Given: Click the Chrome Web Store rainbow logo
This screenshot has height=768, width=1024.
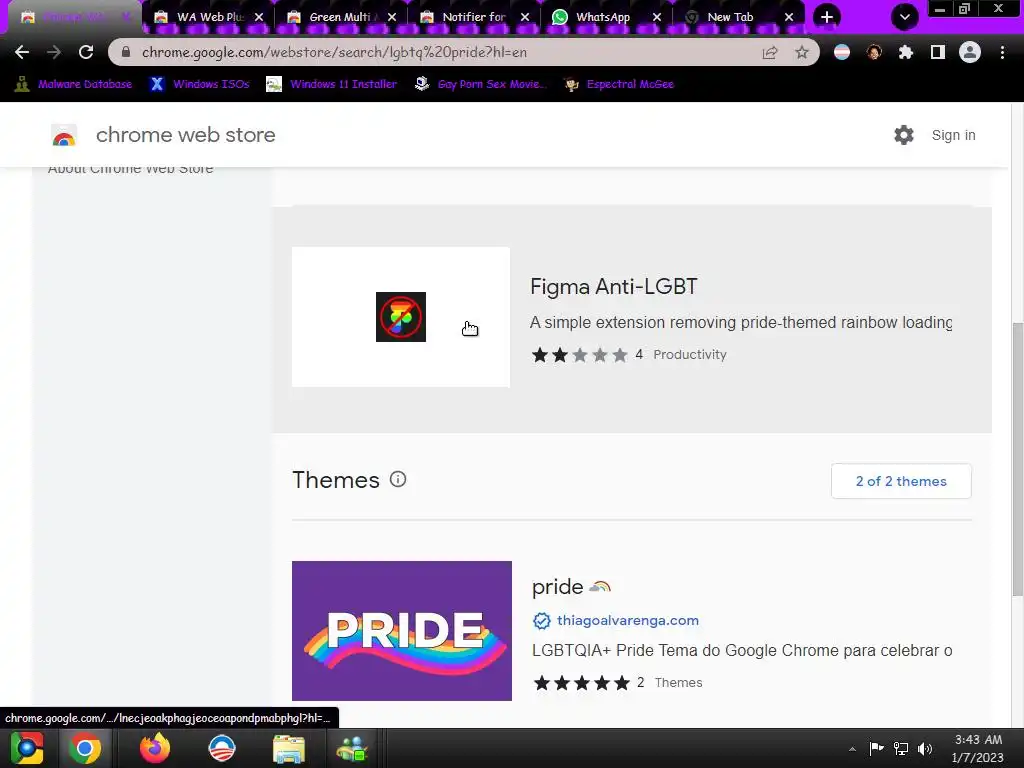Looking at the screenshot, I should pyautogui.click(x=64, y=136).
